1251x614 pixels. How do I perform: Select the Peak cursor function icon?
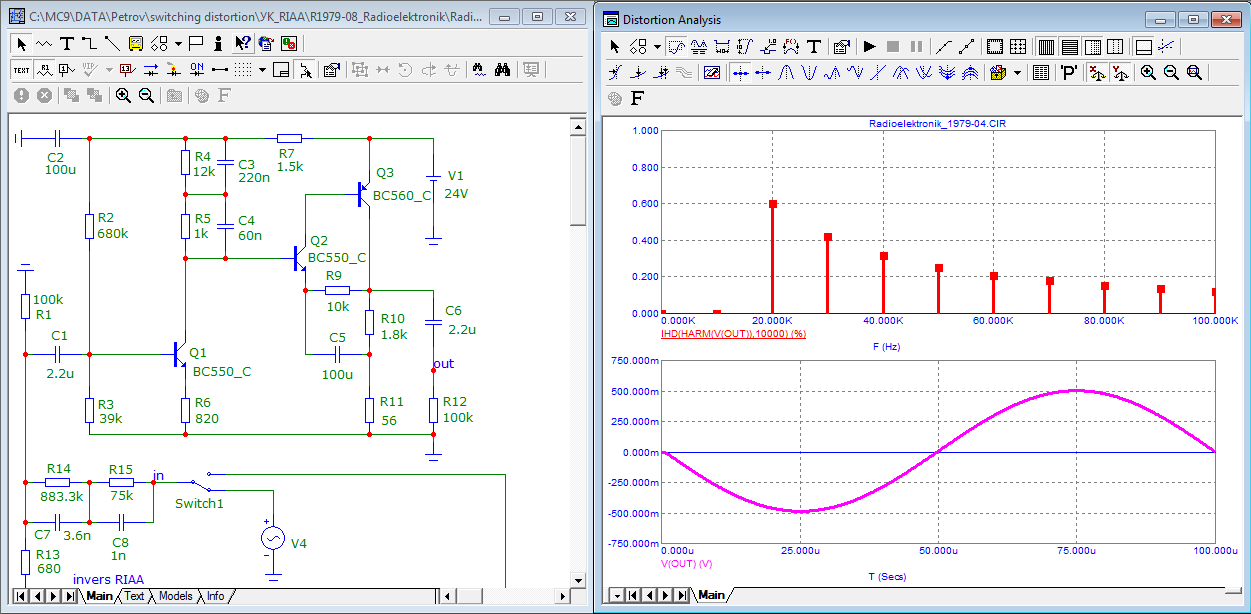click(x=786, y=72)
